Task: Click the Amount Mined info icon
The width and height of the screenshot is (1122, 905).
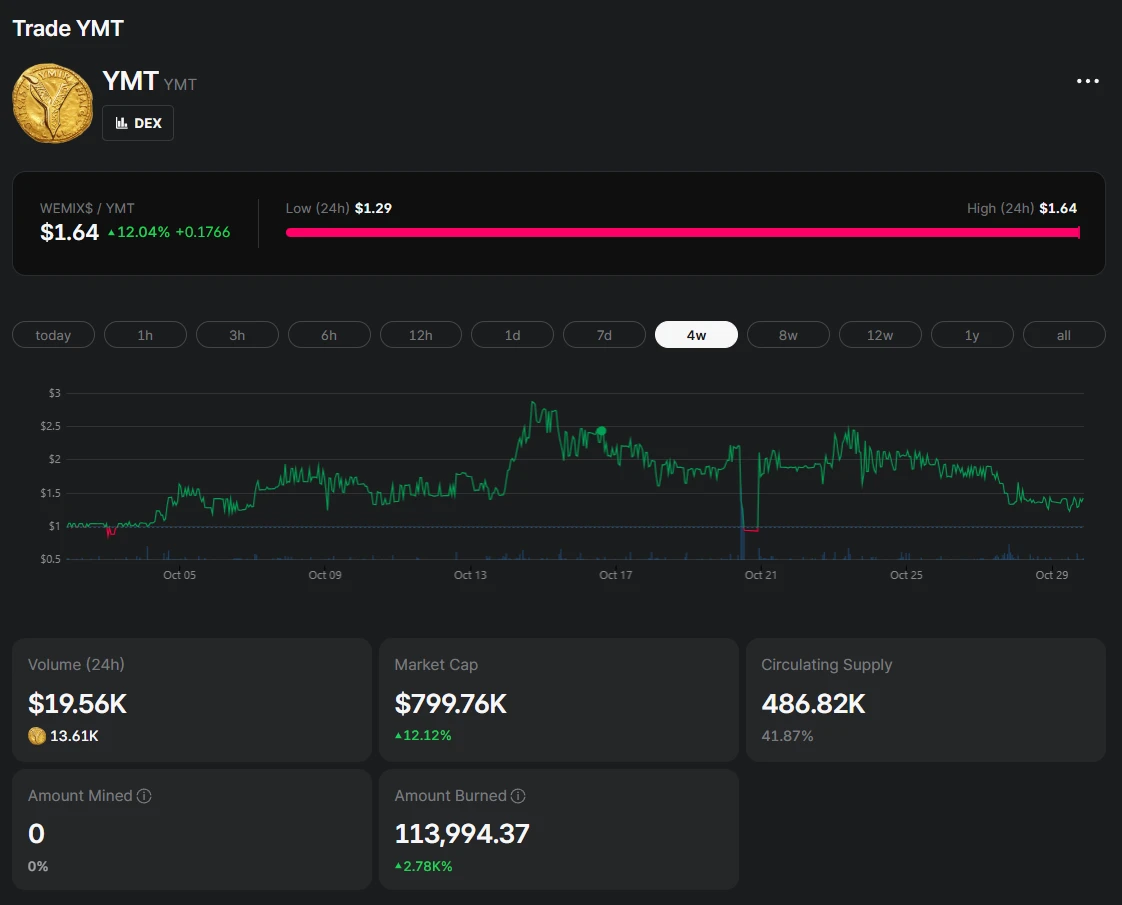Action: coord(144,796)
